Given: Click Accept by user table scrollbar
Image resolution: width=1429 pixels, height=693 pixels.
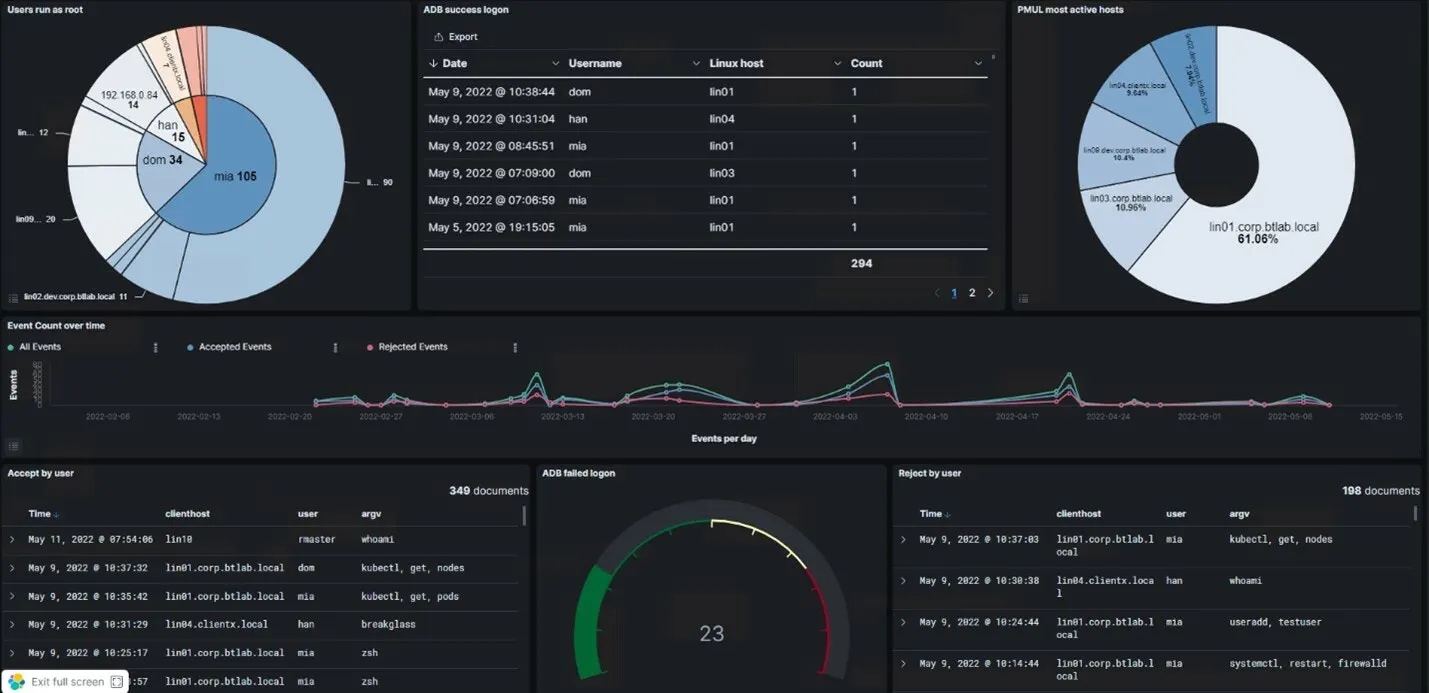Looking at the screenshot, I should click(x=524, y=515).
